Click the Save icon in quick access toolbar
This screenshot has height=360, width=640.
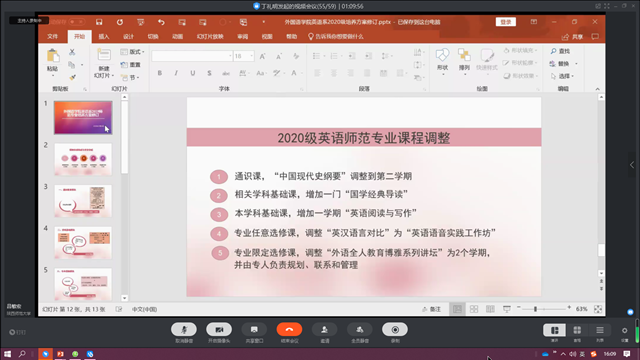coord(99,22)
